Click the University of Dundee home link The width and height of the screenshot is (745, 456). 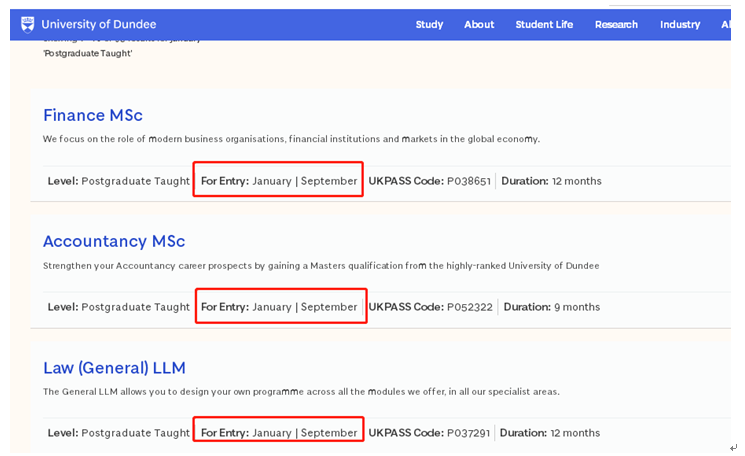[x=98, y=24]
